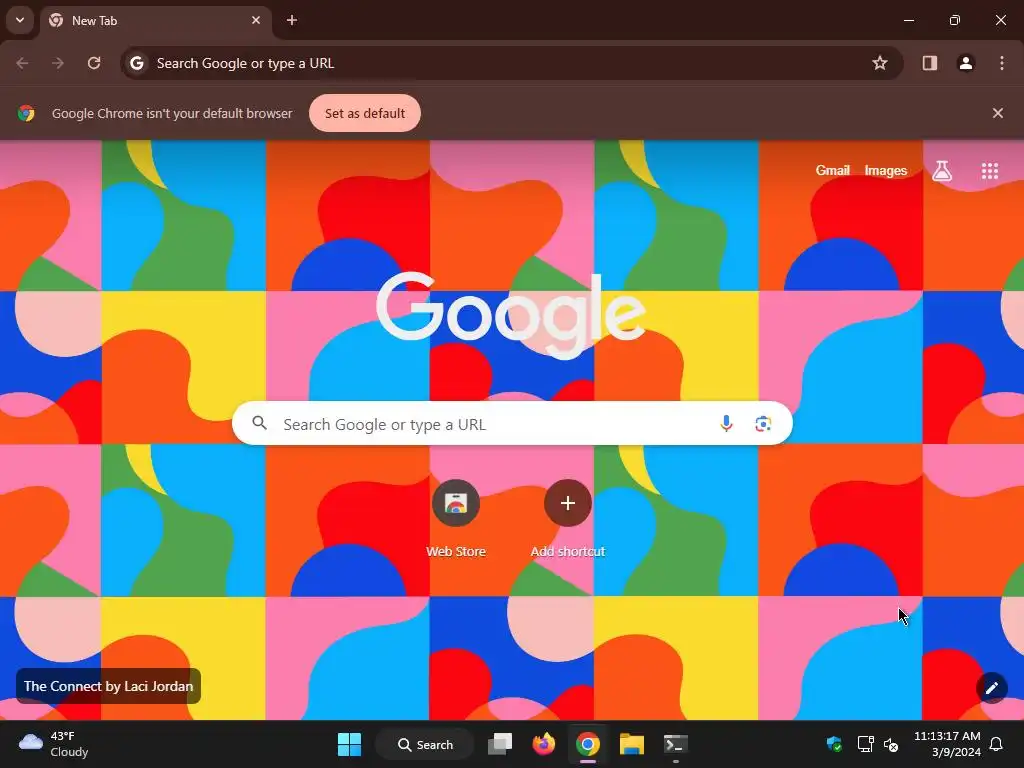This screenshot has width=1024, height=768.
Task: Open the Web Store shortcut
Action: 456,519
